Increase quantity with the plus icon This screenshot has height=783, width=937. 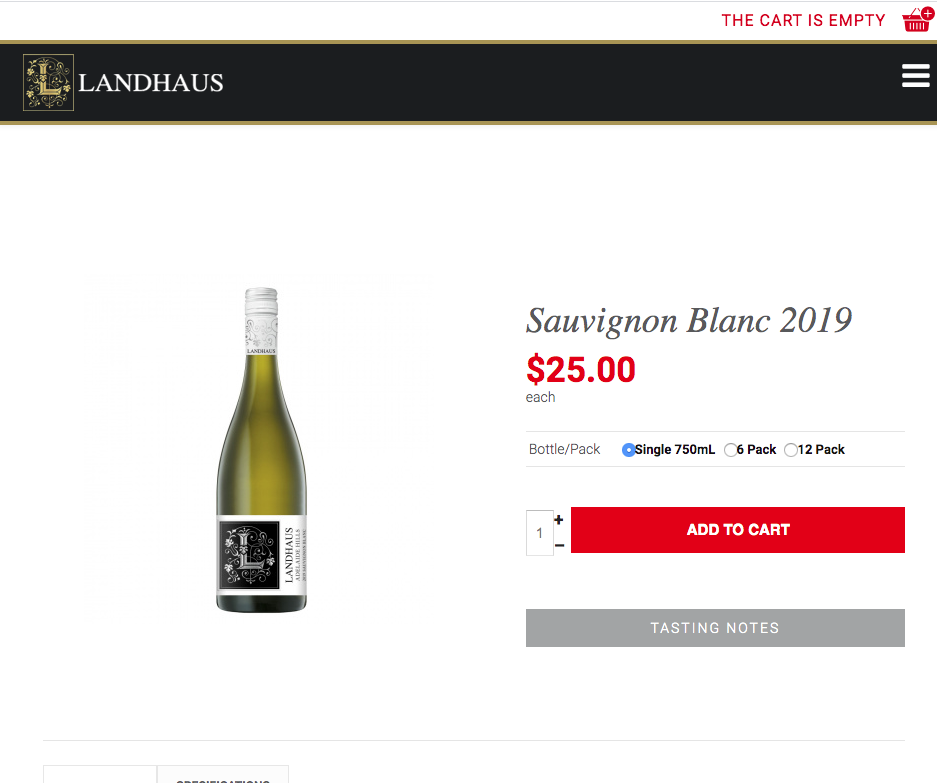click(559, 519)
